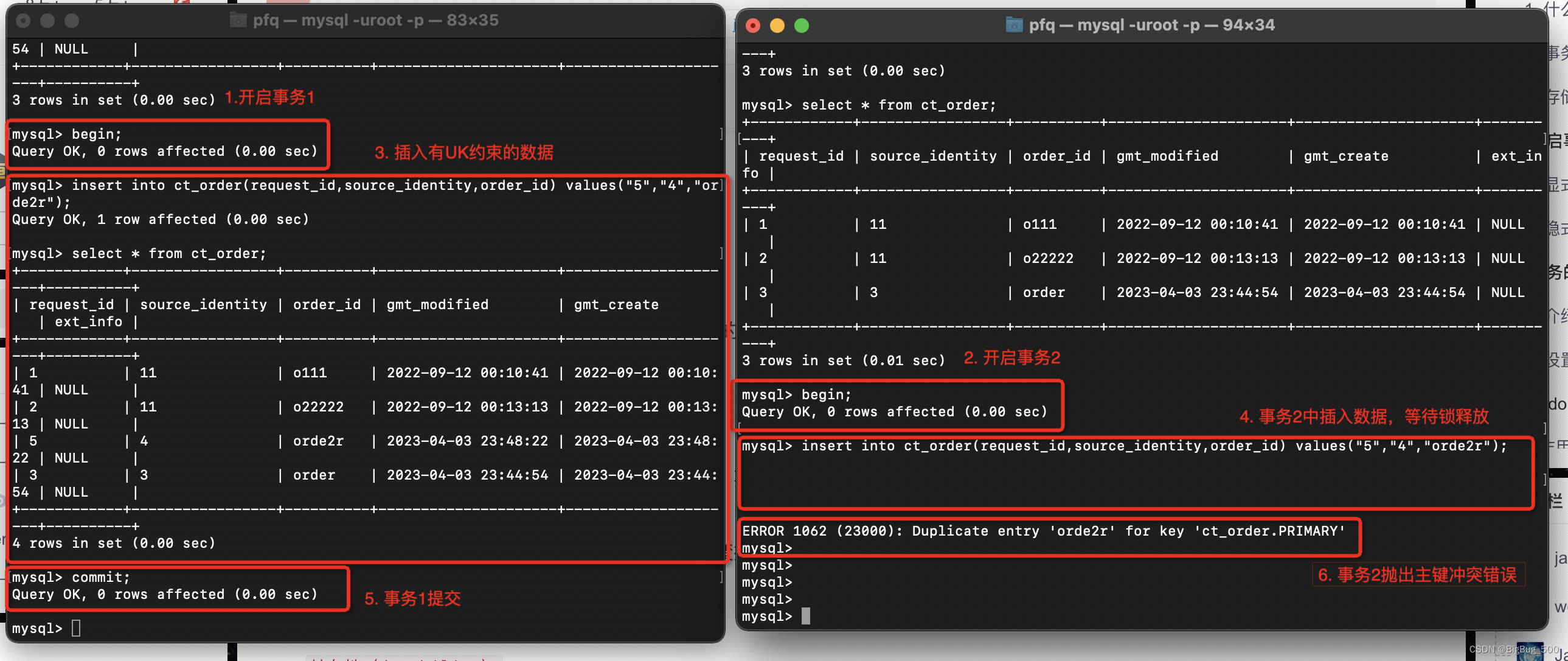Click 'o111' cell in left terminal table
The image size is (1568, 661).
[310, 372]
